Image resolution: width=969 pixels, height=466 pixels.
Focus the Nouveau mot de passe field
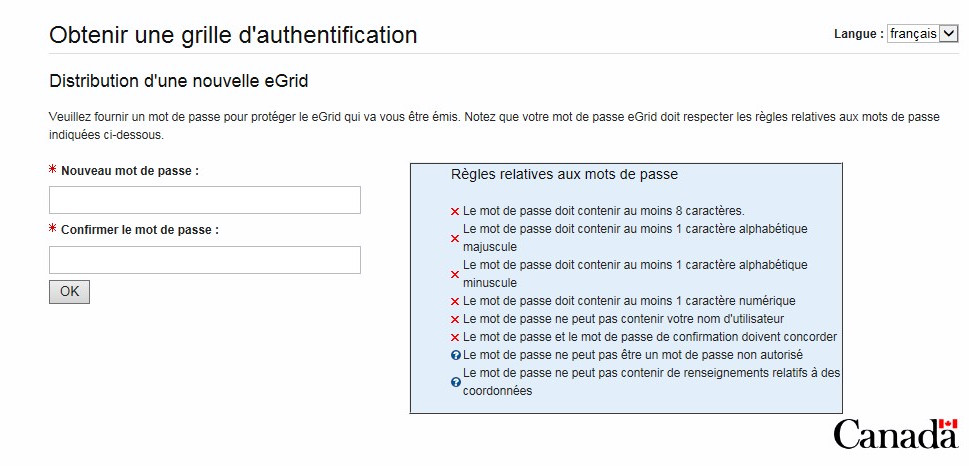tap(204, 200)
